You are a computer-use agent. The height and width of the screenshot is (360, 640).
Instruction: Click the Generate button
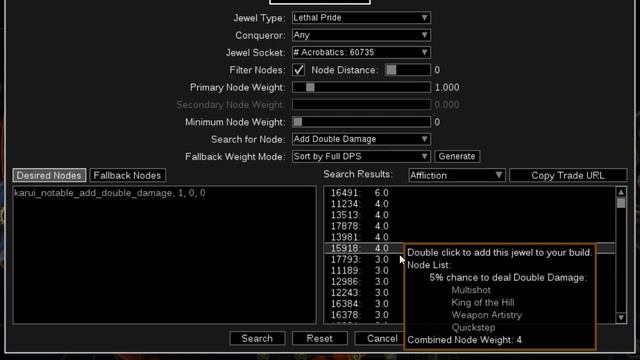point(457,156)
